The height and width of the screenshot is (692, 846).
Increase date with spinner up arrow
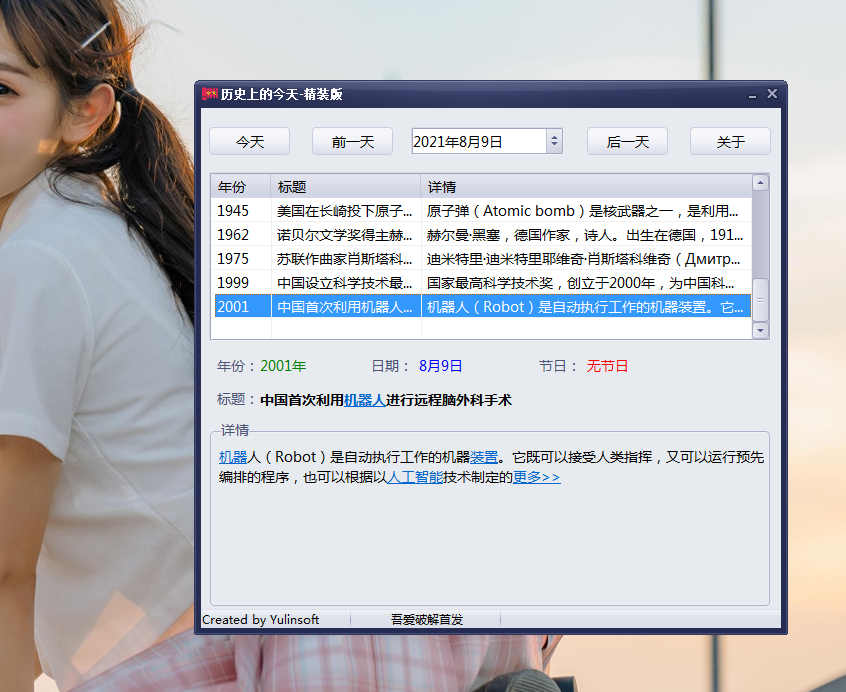pyautogui.click(x=554, y=137)
